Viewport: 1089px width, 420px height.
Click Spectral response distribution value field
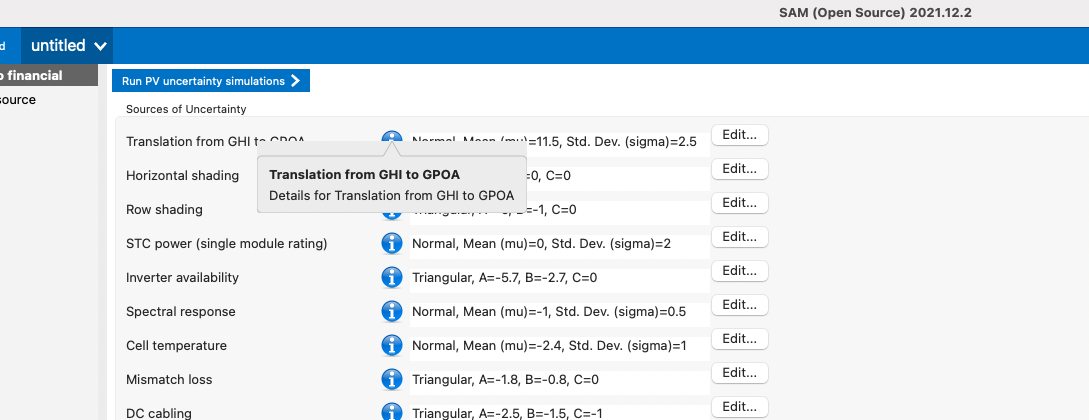(x=560, y=312)
